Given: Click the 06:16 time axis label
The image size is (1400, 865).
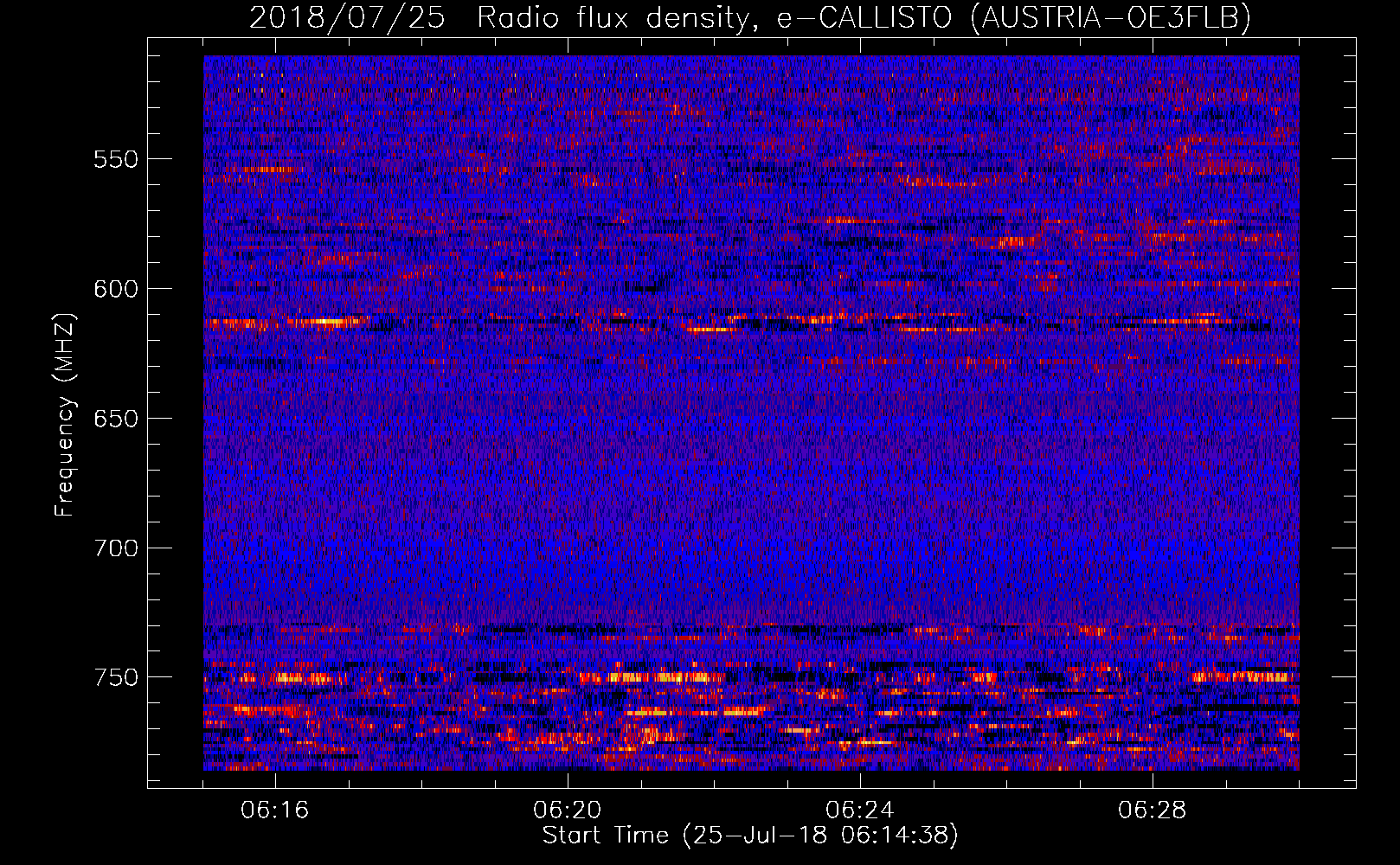Looking at the screenshot, I should tap(275, 811).
